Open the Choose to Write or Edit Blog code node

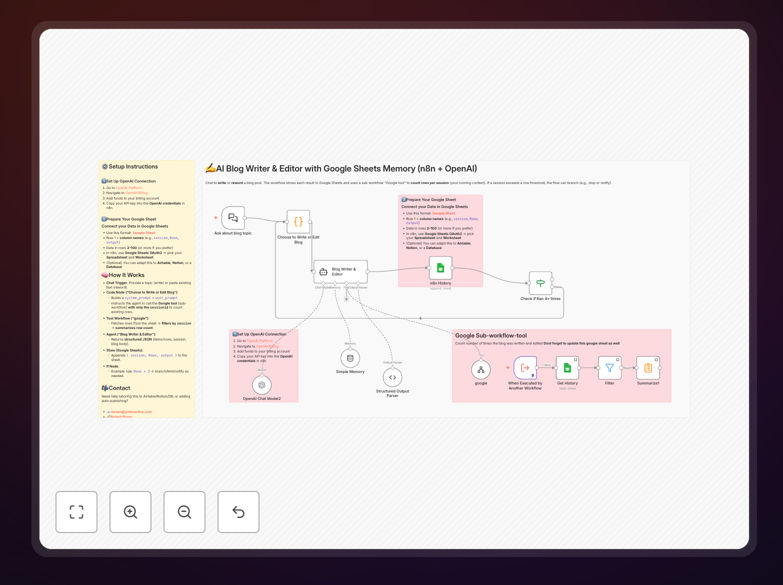298,222
